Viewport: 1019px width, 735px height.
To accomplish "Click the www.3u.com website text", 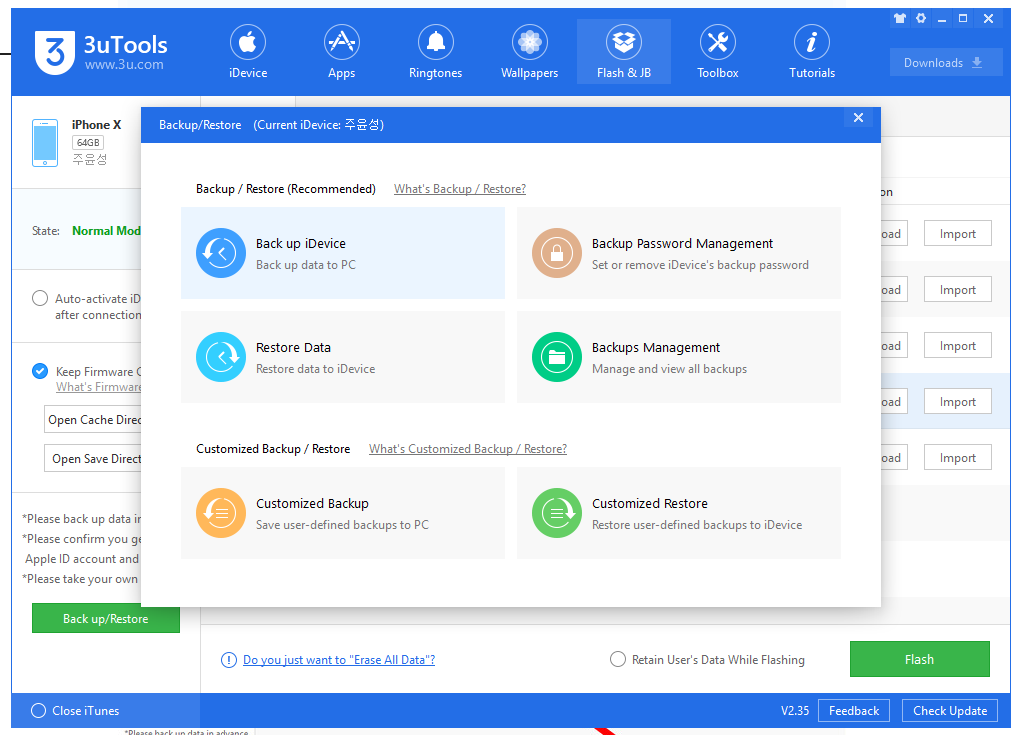I will point(124,64).
